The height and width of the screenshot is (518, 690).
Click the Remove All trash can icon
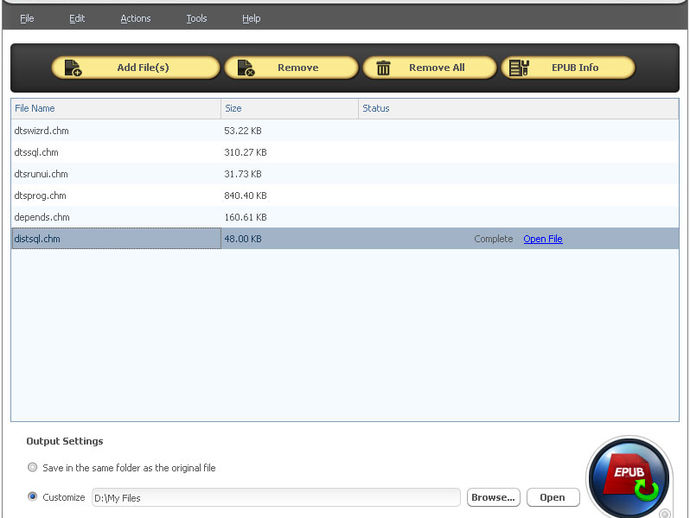[383, 68]
